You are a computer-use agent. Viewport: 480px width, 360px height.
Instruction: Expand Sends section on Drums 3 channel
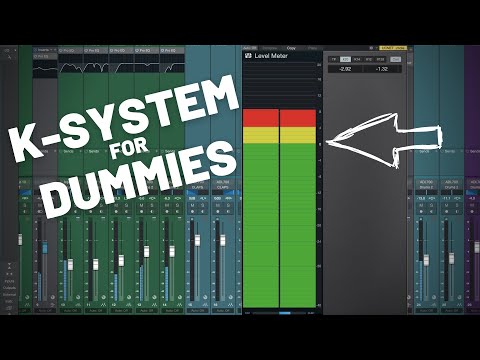click(452, 151)
